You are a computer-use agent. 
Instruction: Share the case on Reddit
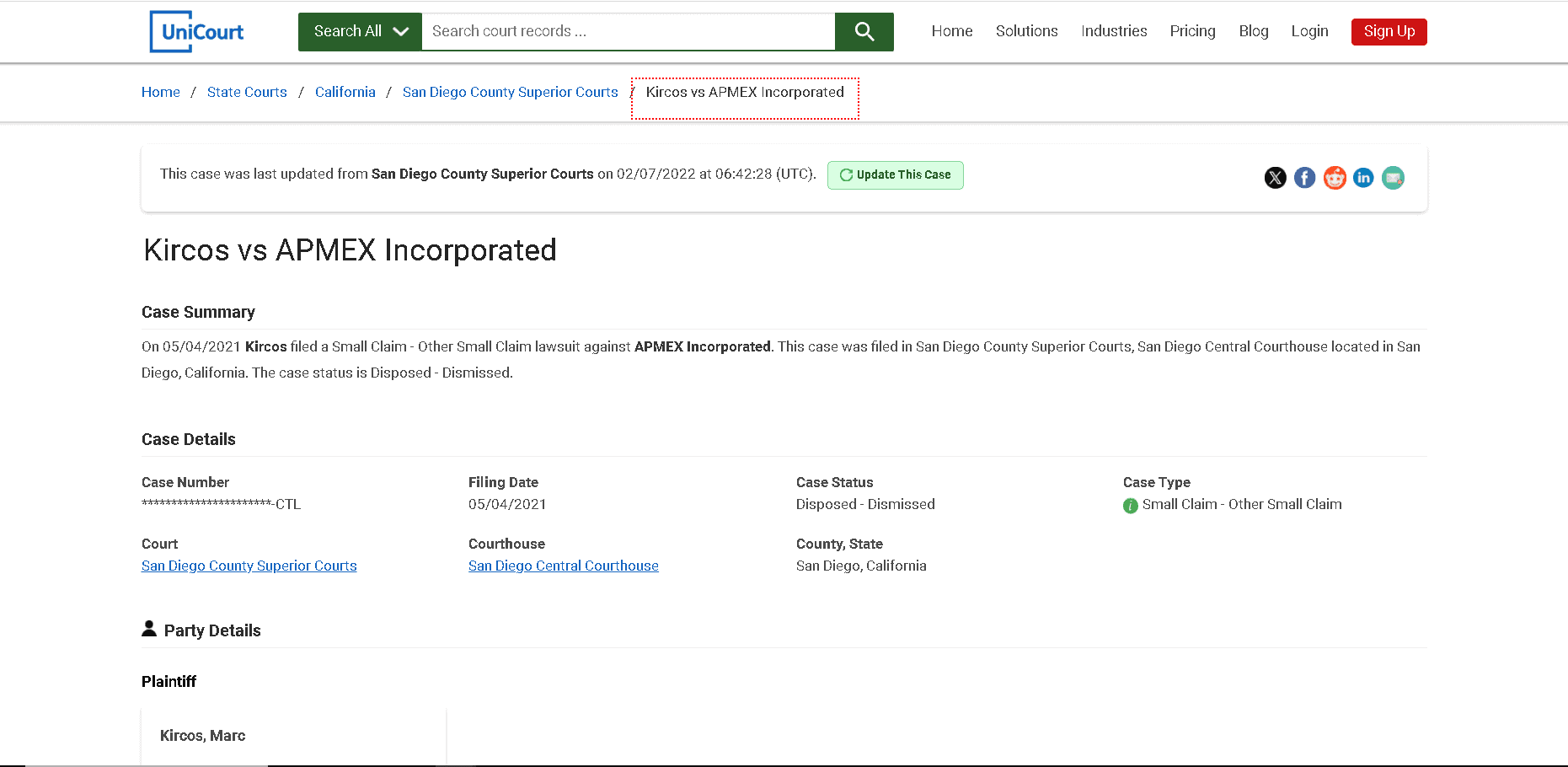coord(1335,178)
